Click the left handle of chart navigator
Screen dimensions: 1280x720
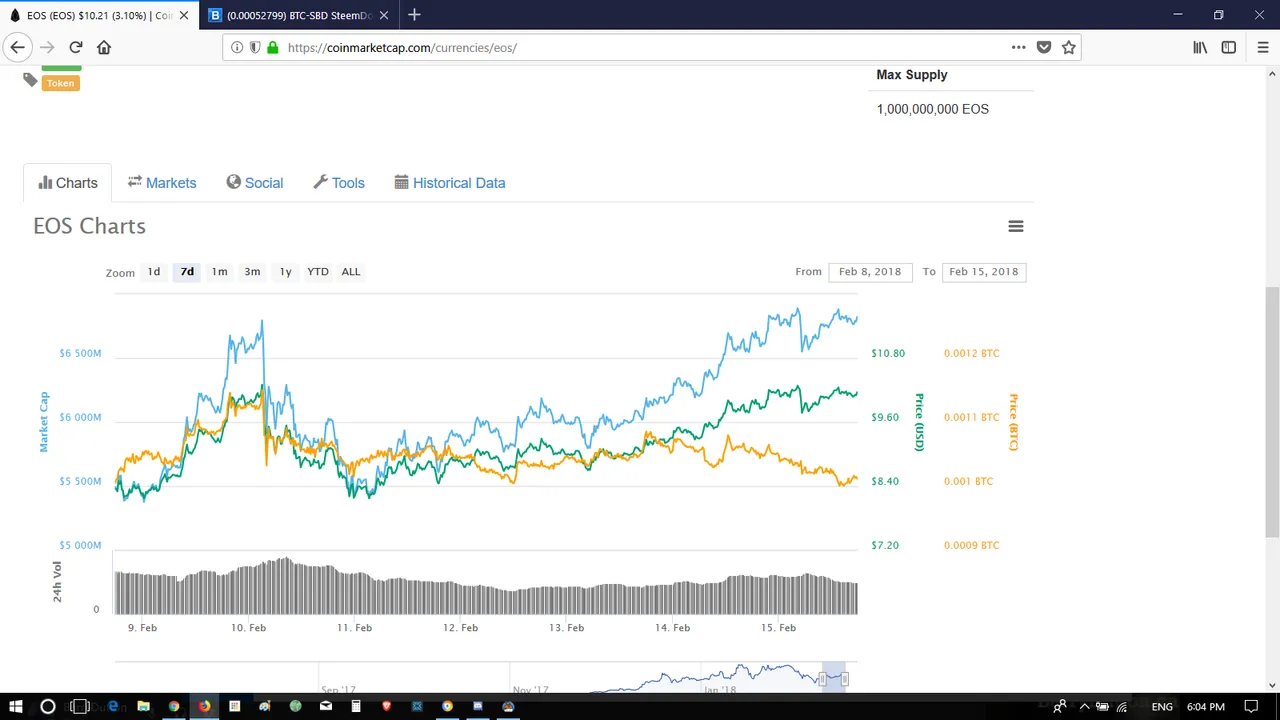point(822,679)
